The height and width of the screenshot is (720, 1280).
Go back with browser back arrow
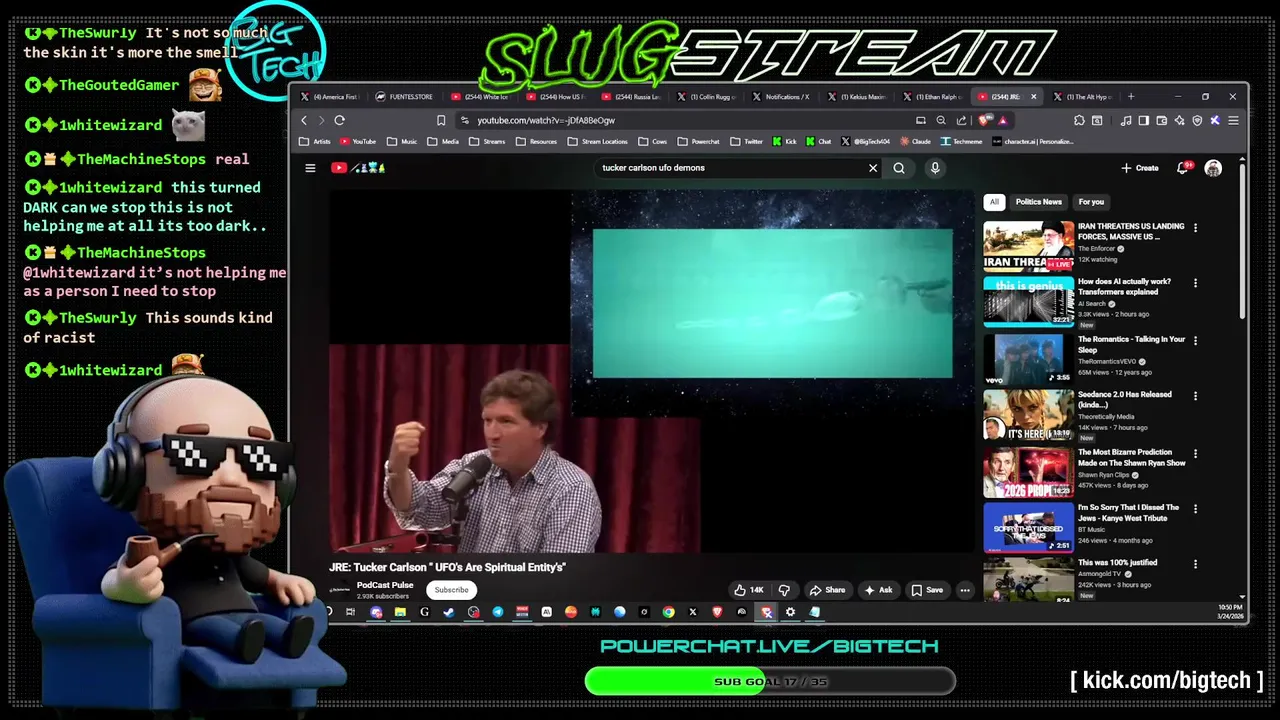(x=305, y=120)
